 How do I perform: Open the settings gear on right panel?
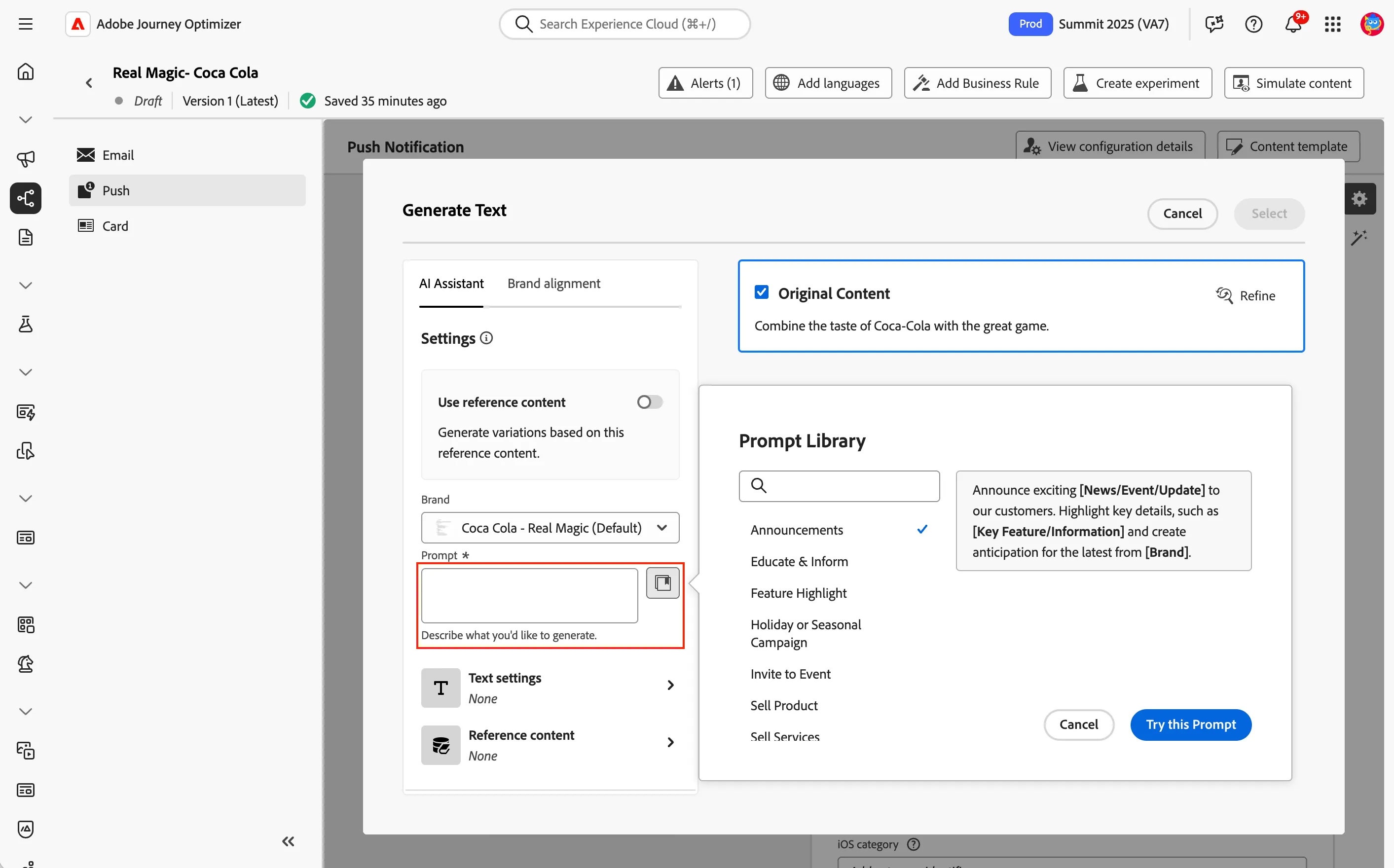[1359, 199]
